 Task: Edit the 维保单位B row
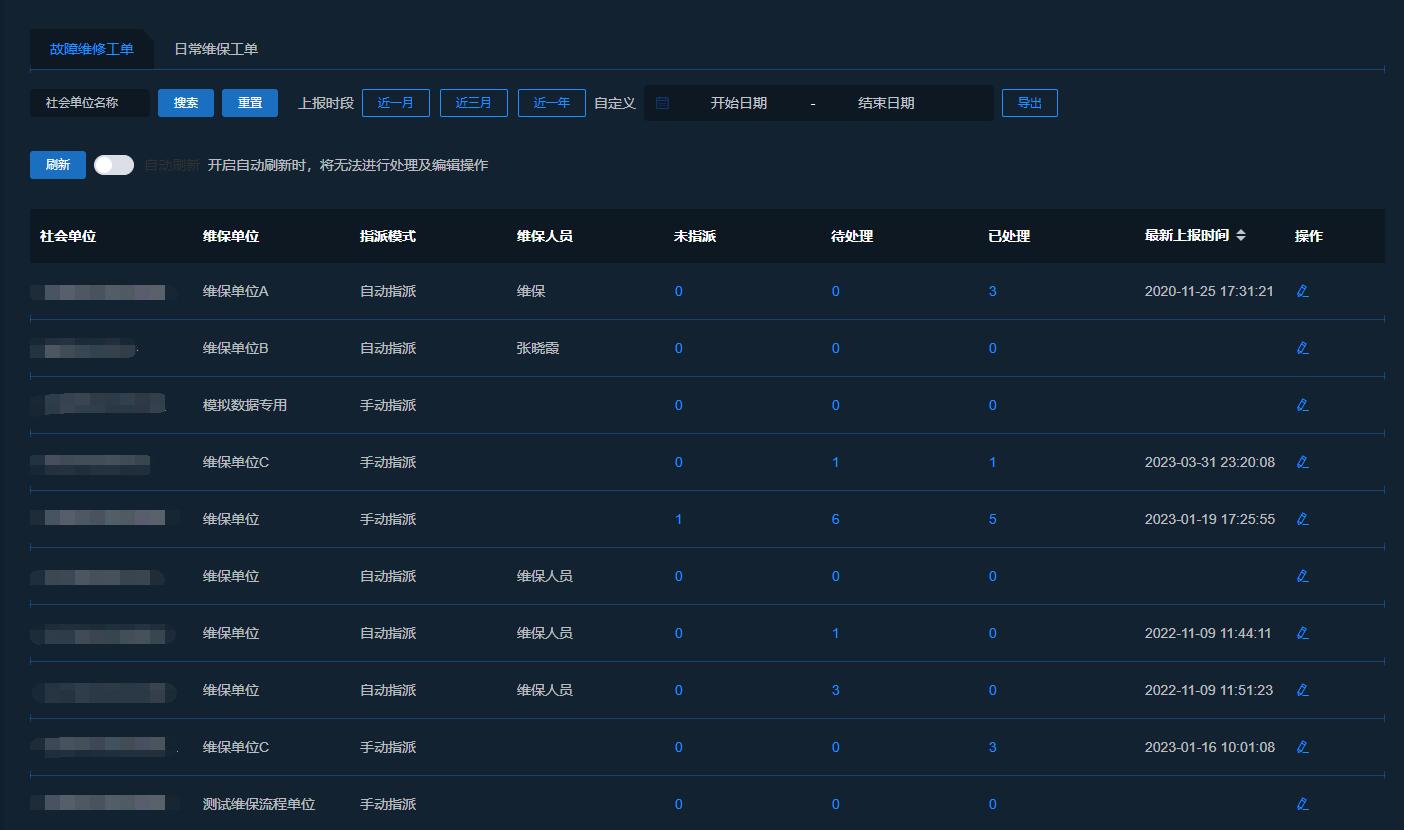tap(1302, 348)
